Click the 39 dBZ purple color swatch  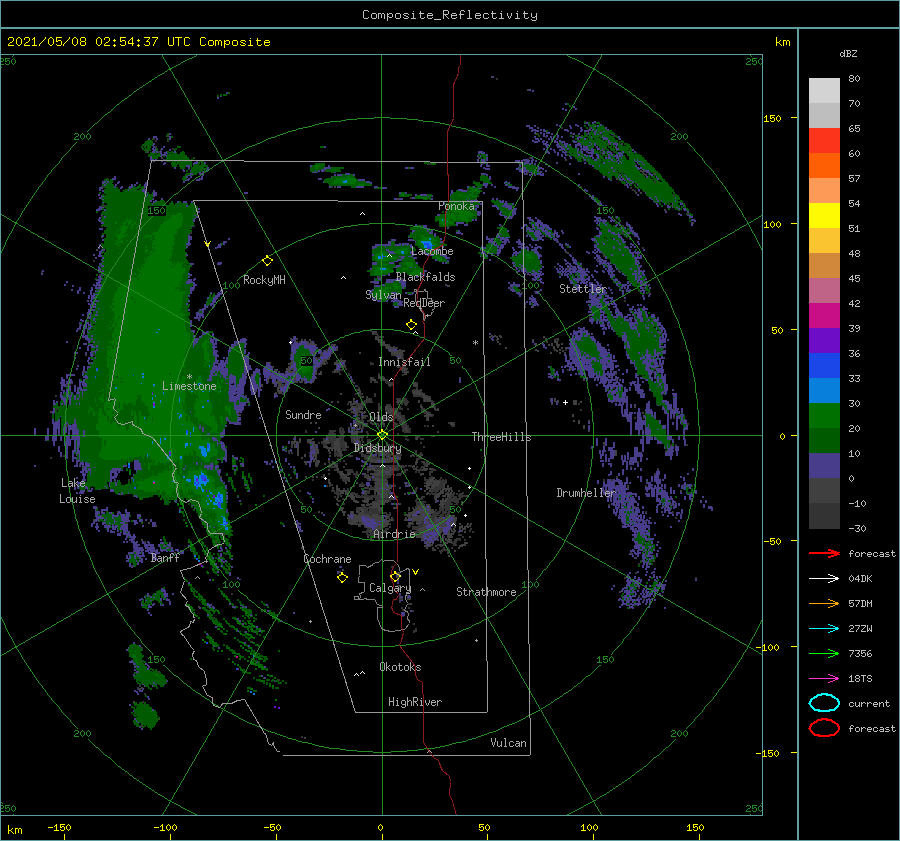pos(824,340)
